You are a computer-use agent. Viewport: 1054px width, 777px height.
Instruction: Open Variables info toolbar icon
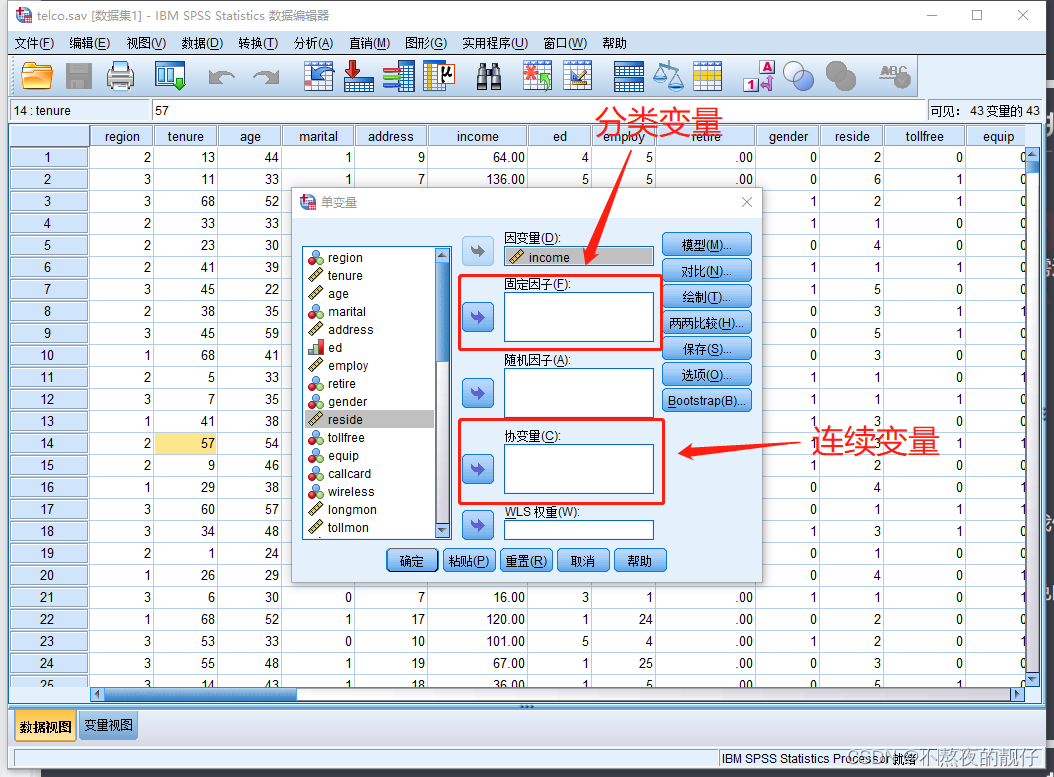[x=399, y=76]
